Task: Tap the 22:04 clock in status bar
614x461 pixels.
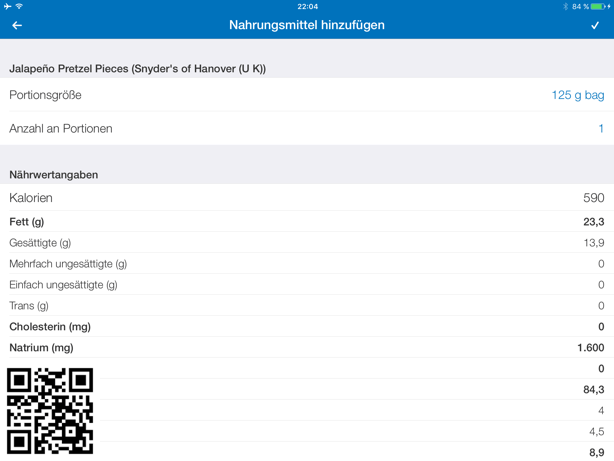Action: click(307, 6)
